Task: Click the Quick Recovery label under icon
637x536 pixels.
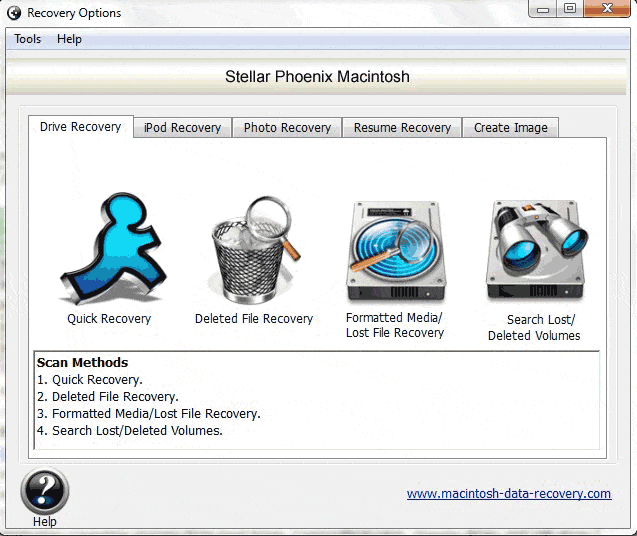Action: point(109,319)
